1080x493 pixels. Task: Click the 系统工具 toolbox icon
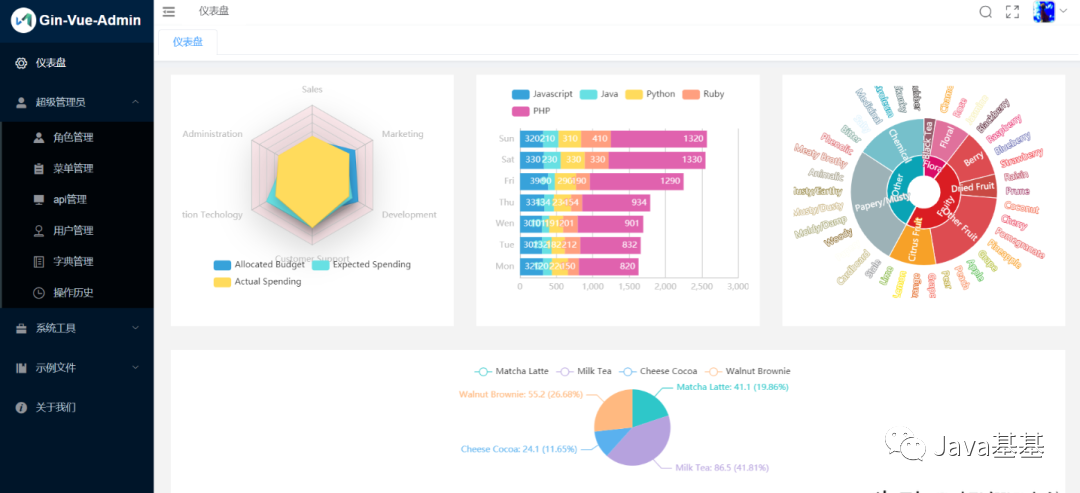pos(21,328)
